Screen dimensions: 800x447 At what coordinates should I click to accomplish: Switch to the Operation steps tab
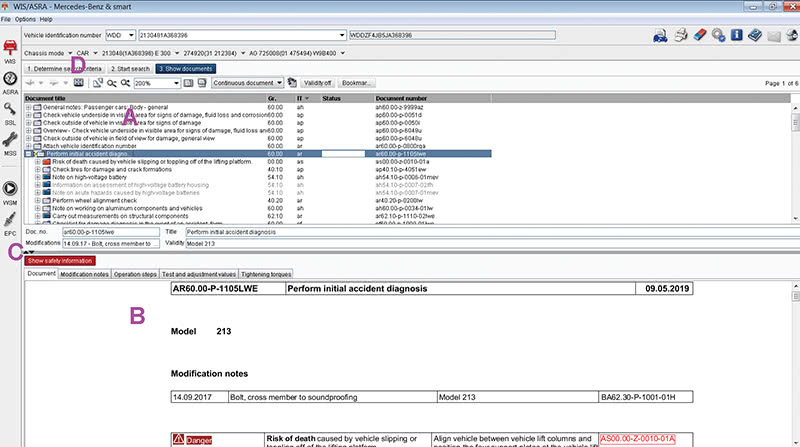tap(135, 274)
